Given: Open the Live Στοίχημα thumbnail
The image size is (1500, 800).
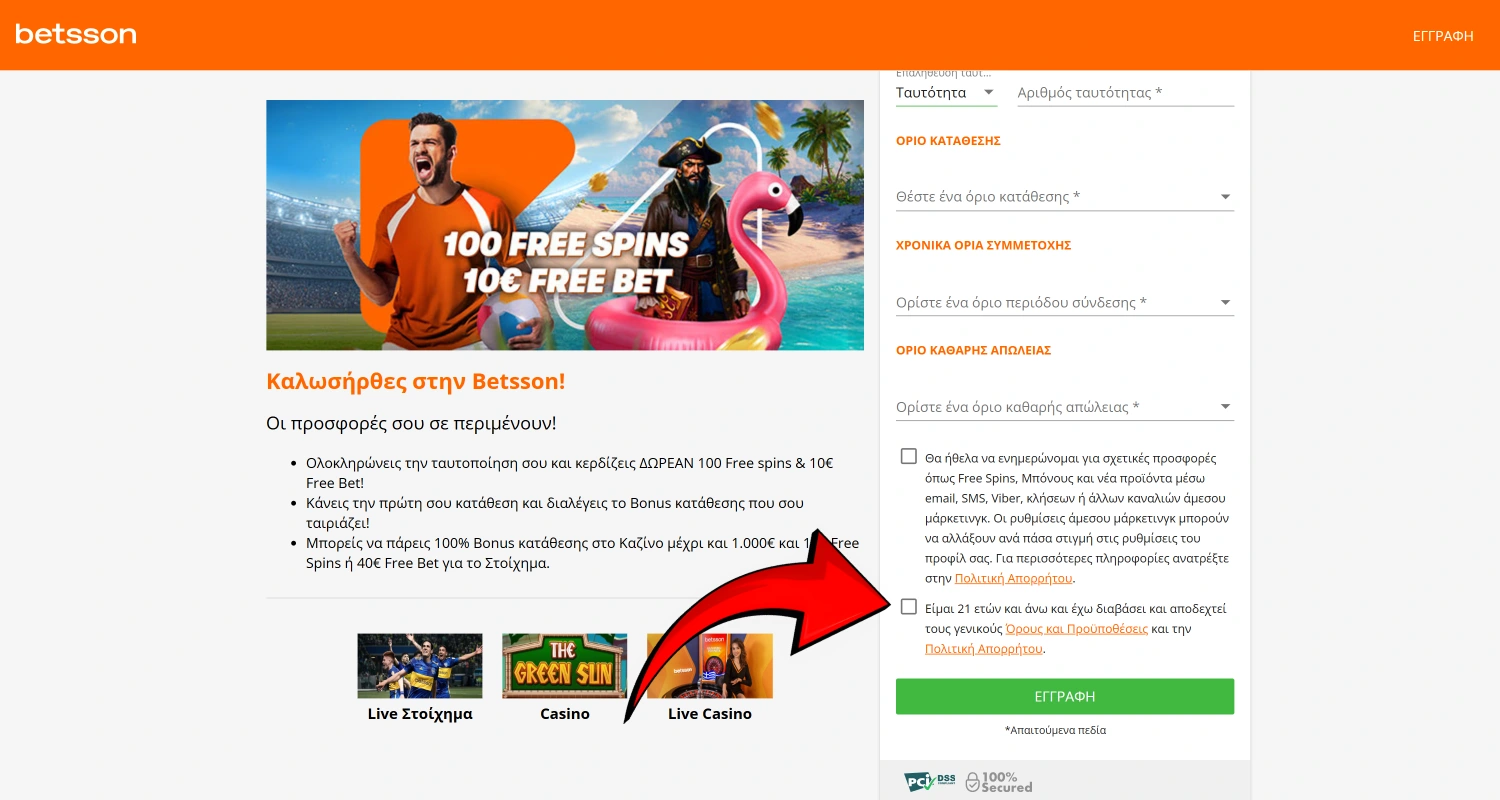Looking at the screenshot, I should pos(420,665).
